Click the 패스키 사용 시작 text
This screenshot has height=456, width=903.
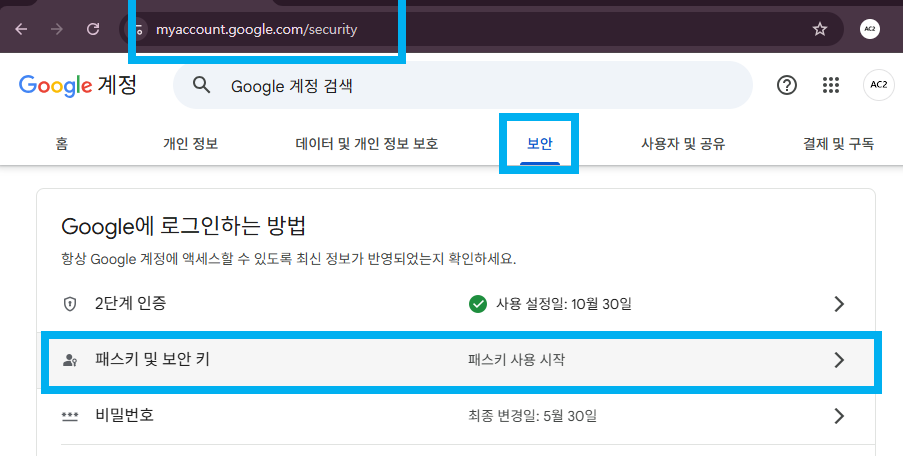[x=517, y=360]
